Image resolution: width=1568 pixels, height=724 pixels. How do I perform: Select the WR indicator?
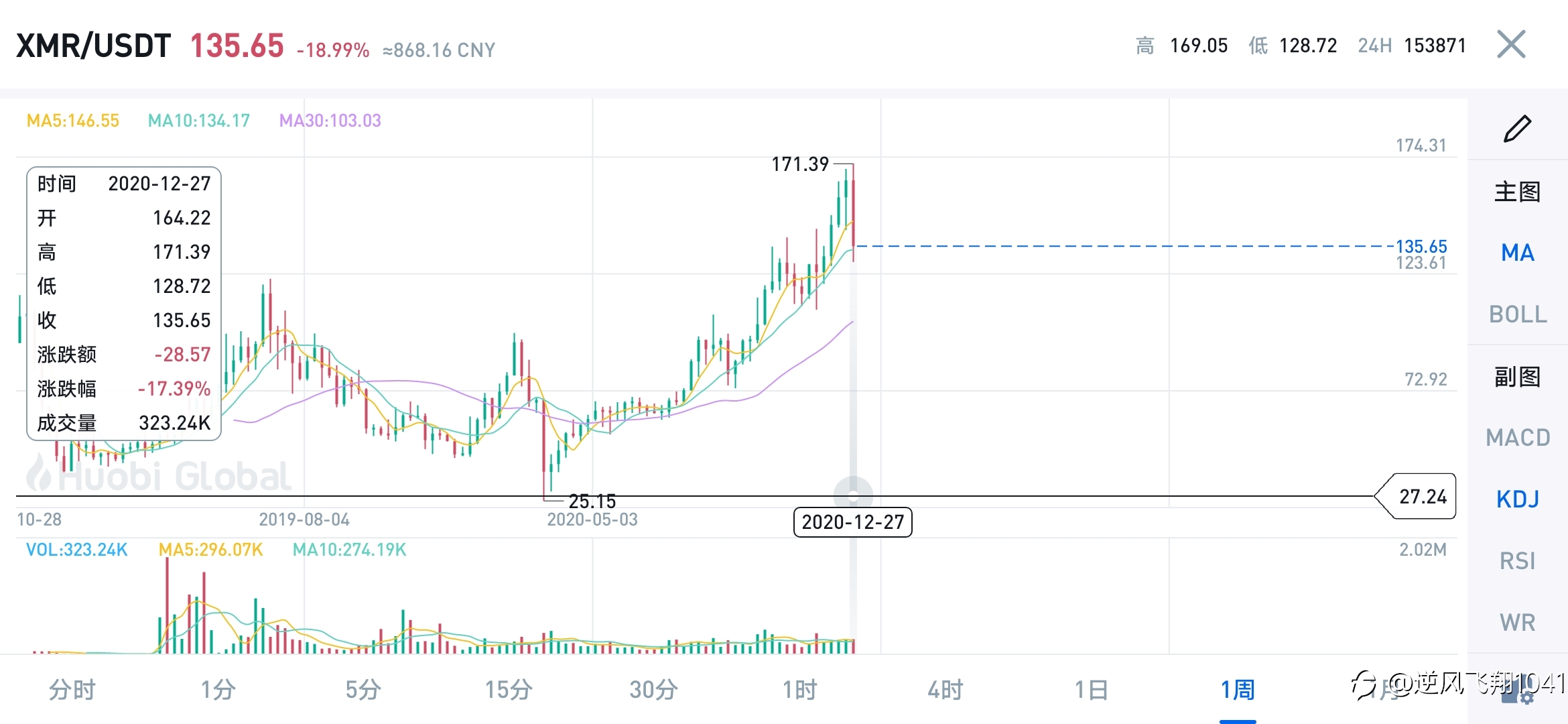point(1518,623)
